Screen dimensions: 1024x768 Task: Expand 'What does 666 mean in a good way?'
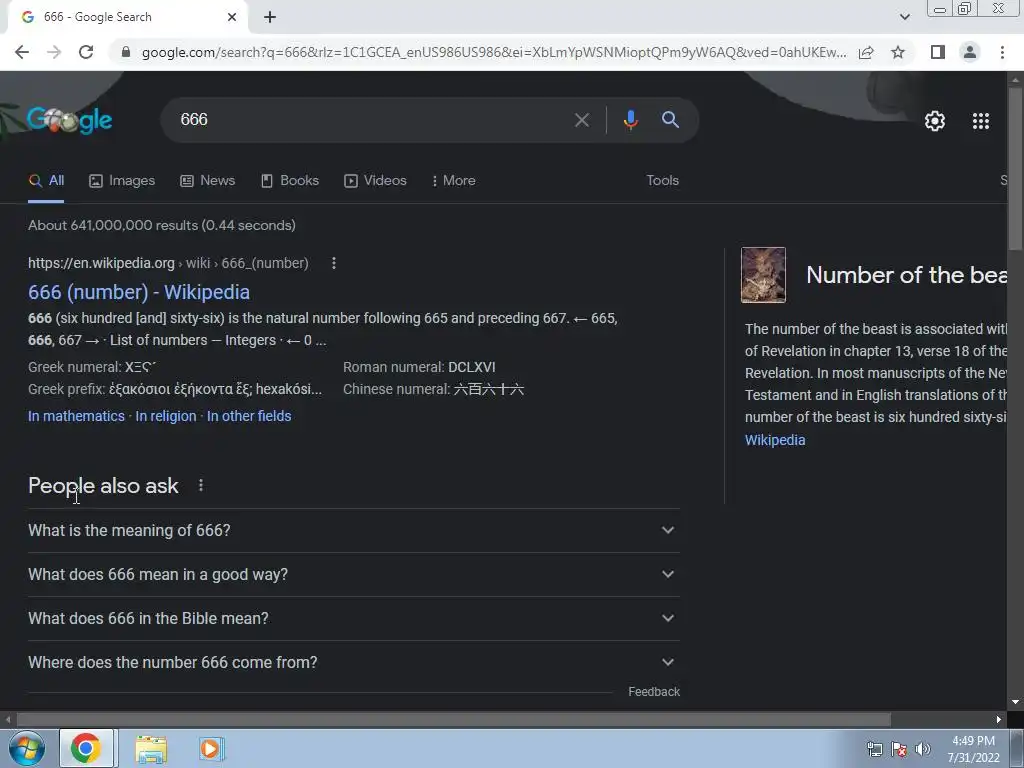coord(353,575)
